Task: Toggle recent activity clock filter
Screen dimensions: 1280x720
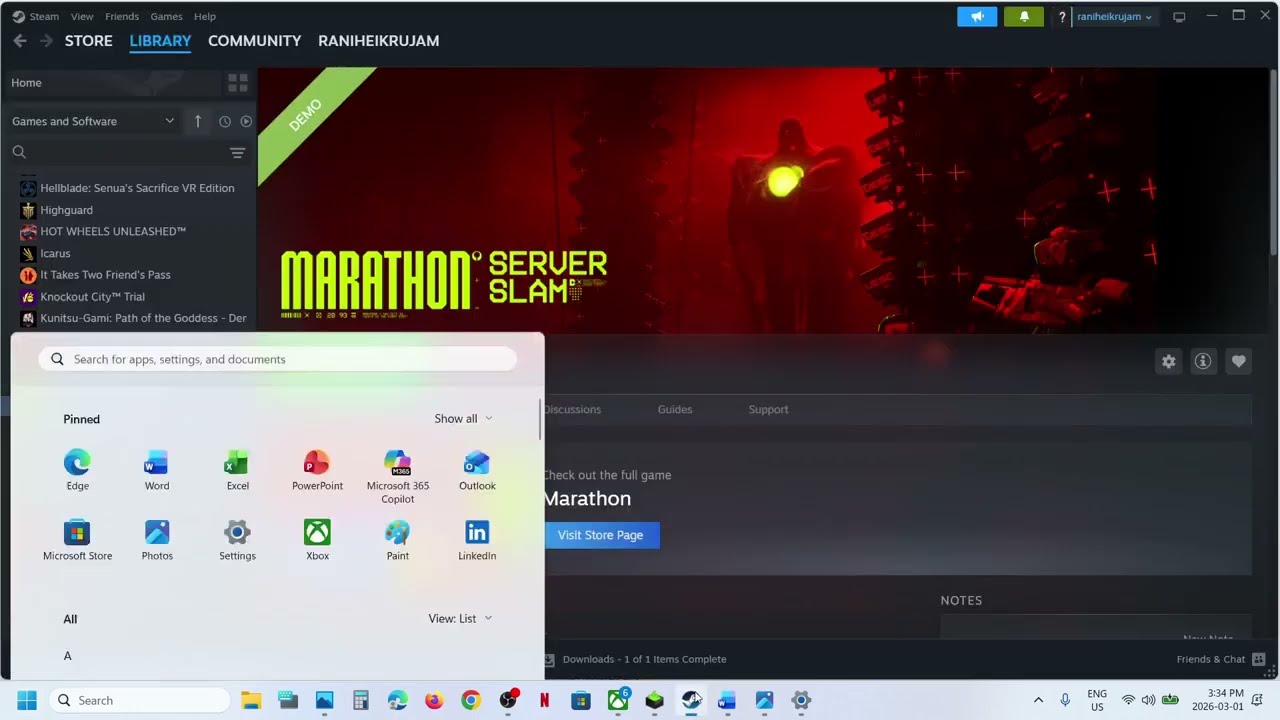Action: (x=225, y=121)
